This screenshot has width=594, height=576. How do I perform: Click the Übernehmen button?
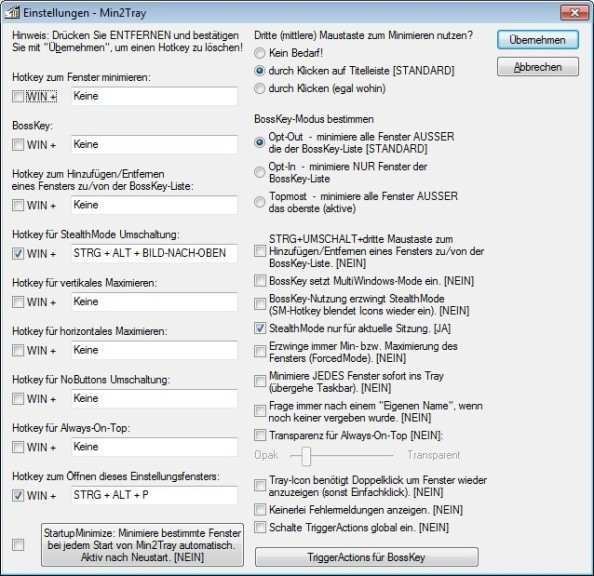(x=538, y=40)
